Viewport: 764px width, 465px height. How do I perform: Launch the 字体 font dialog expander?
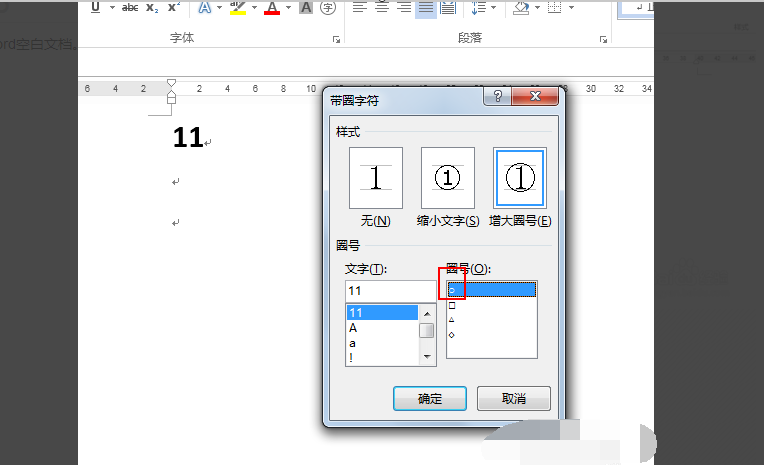(x=336, y=39)
